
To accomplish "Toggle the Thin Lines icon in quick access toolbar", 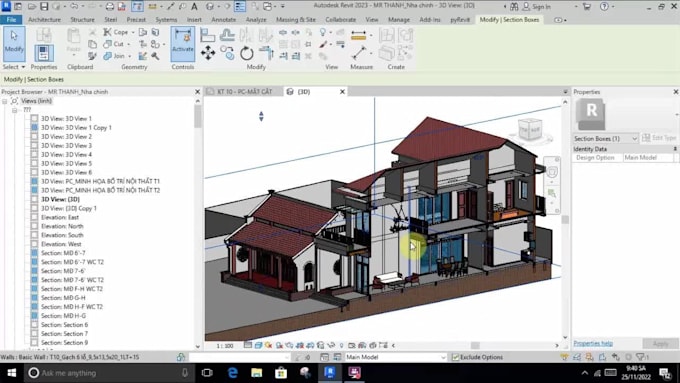I will click(240, 7).
